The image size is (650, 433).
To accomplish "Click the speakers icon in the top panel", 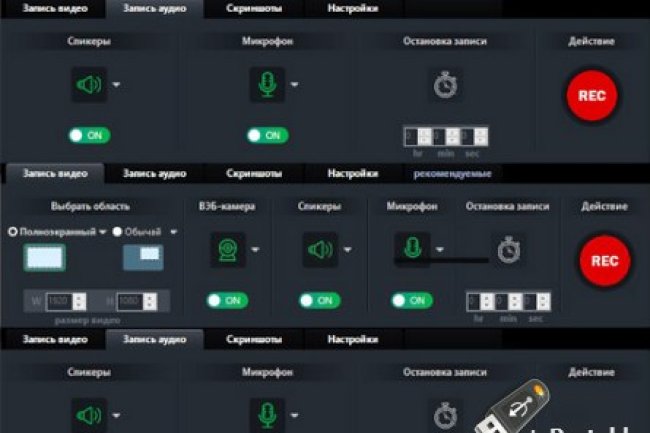I will point(90,85).
